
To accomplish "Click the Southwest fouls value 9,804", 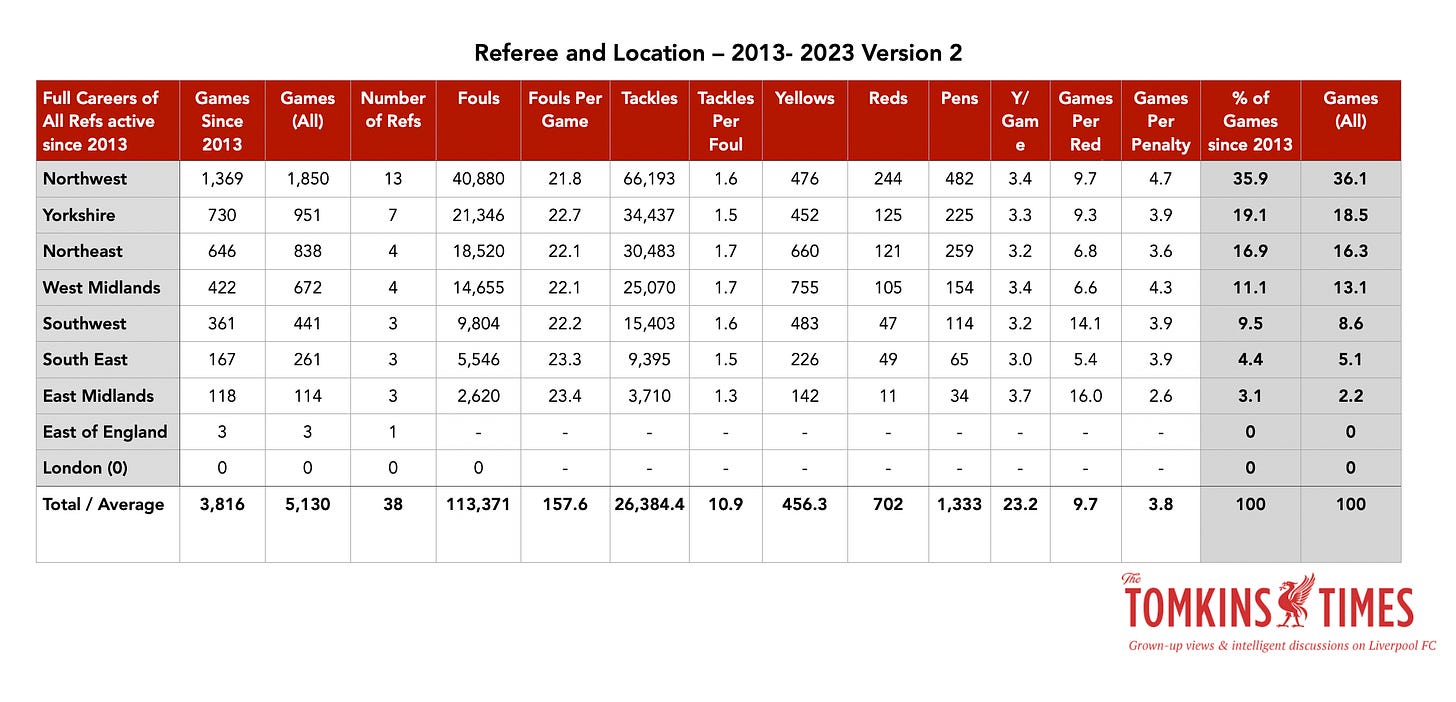I will click(x=478, y=323).
